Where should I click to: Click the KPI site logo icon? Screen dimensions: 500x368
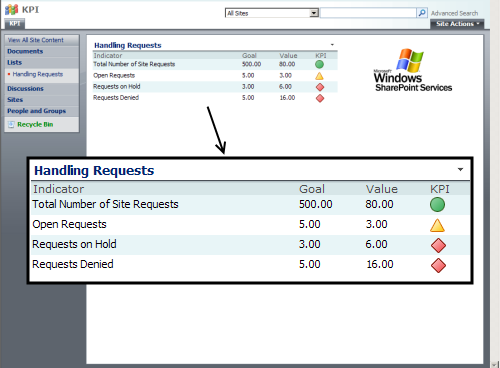tap(11, 9)
